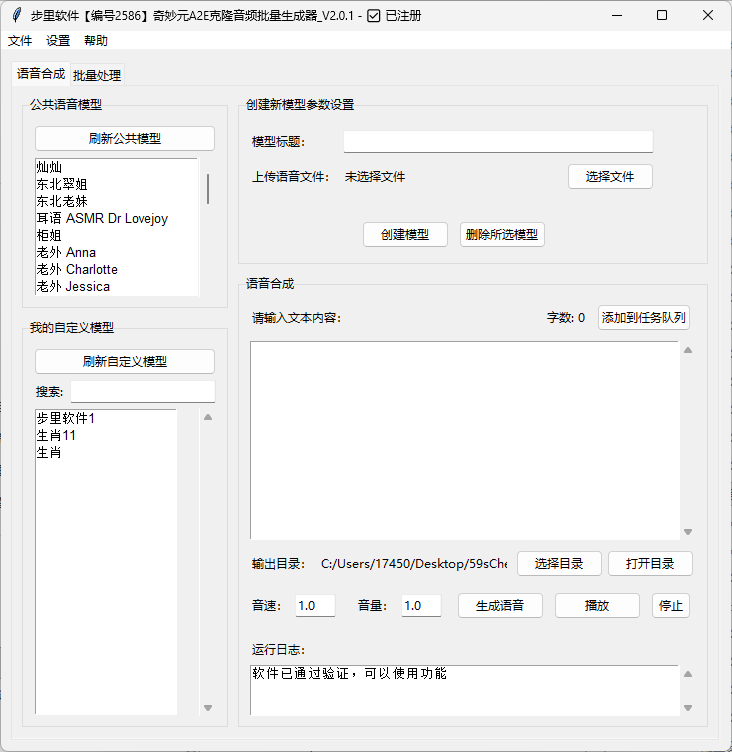Click the 删除所选模型 button
The height and width of the screenshot is (752, 732).
point(502,235)
